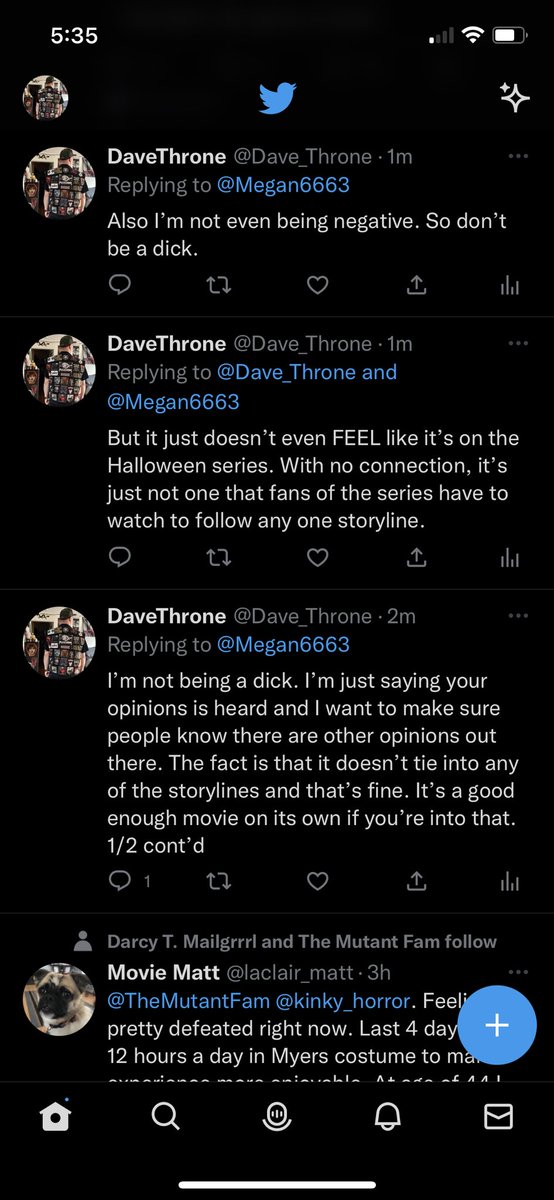Like the 'Also I'm not even being negative' tweet
554x1200 pixels.
click(317, 286)
